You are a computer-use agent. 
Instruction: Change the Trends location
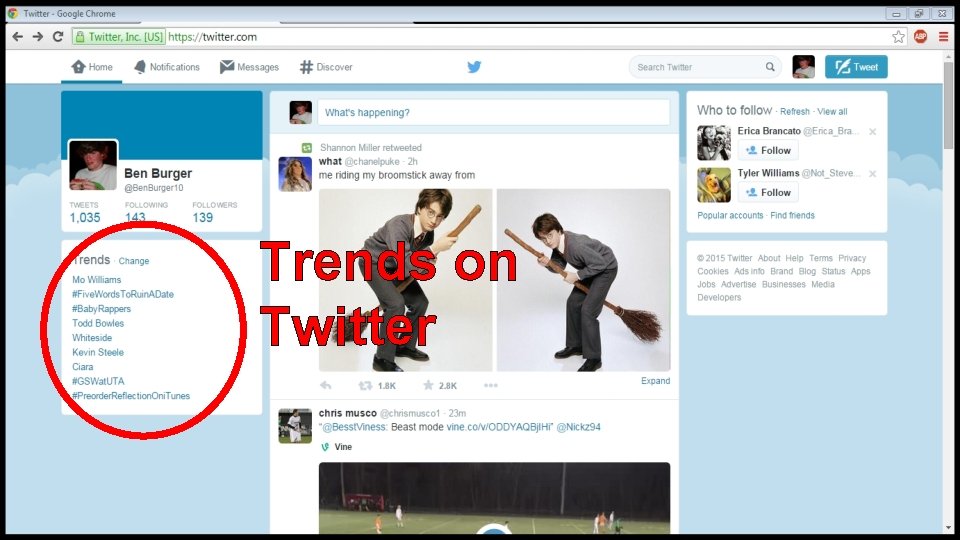133,261
